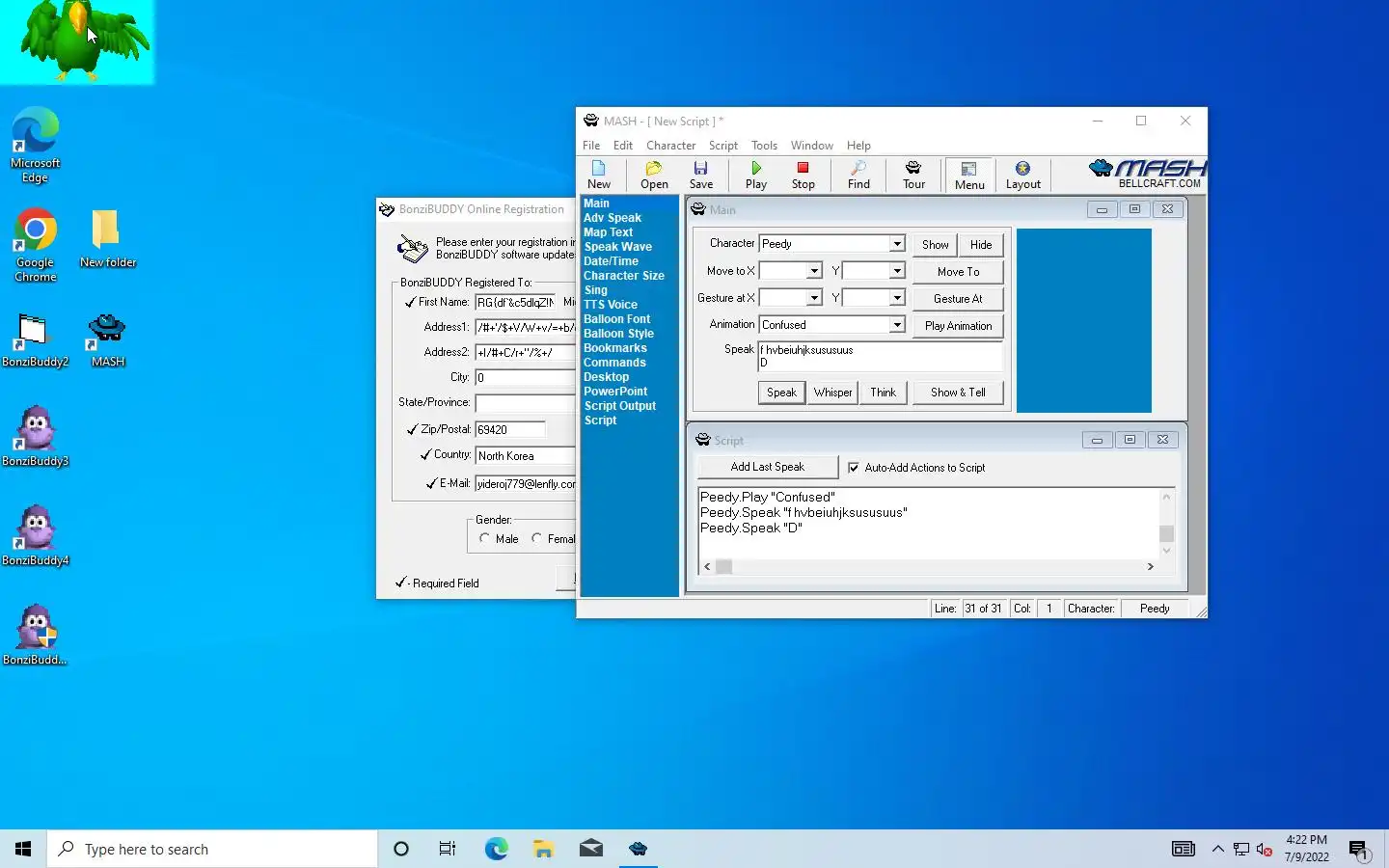Select Script Output in the side panel
1389x868 pixels.
coord(619,406)
